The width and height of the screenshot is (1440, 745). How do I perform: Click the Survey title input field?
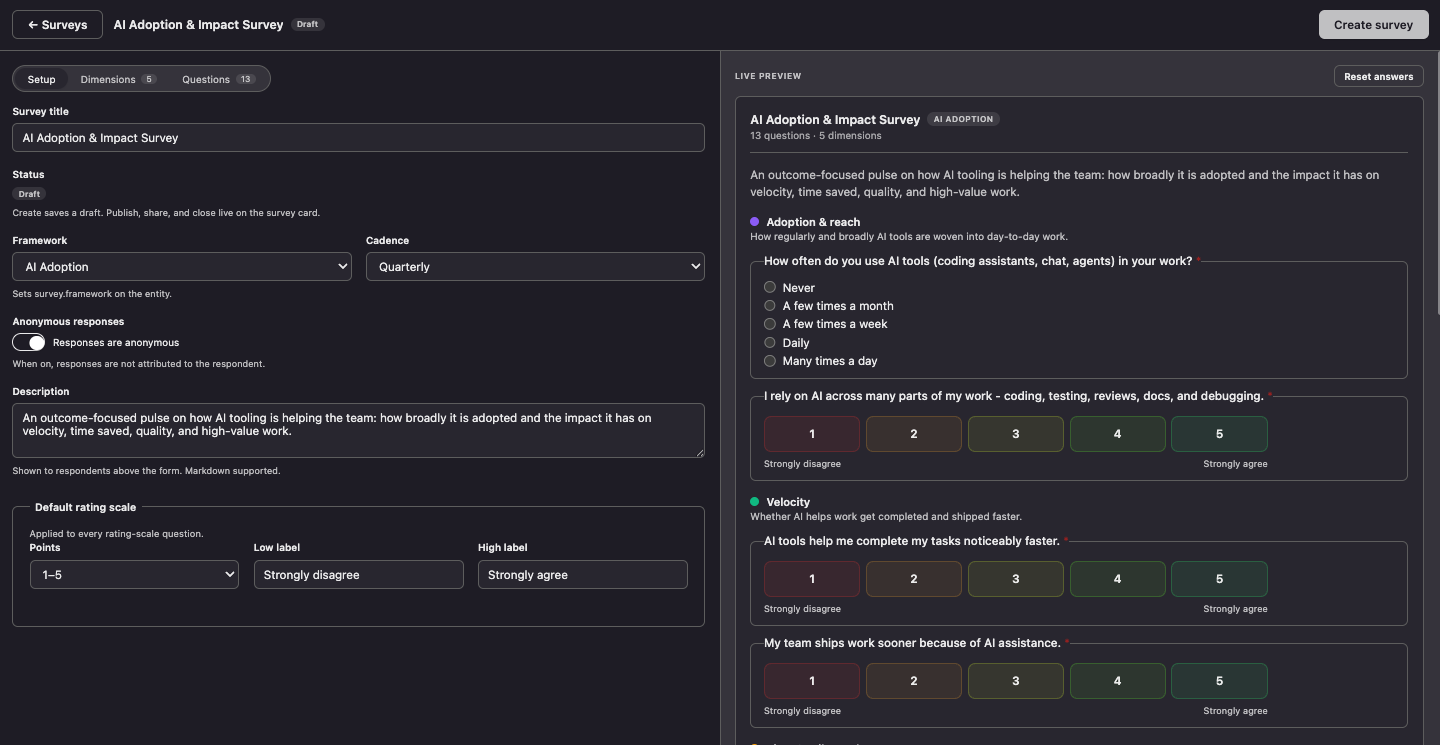click(x=358, y=138)
